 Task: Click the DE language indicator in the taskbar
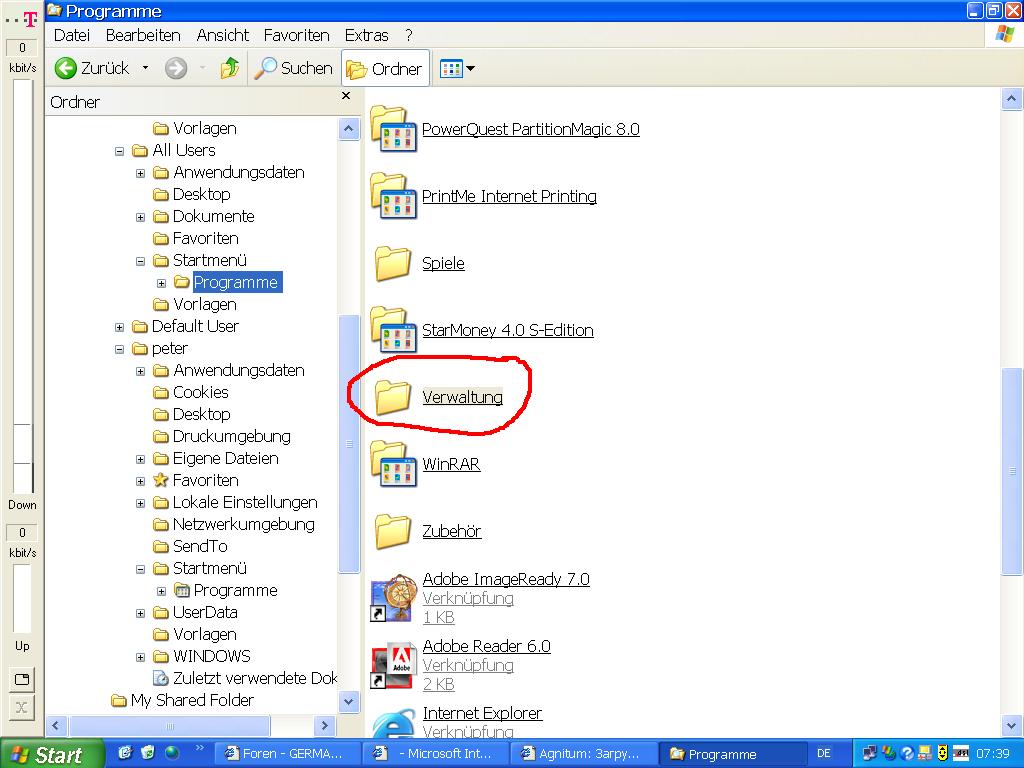tap(824, 754)
